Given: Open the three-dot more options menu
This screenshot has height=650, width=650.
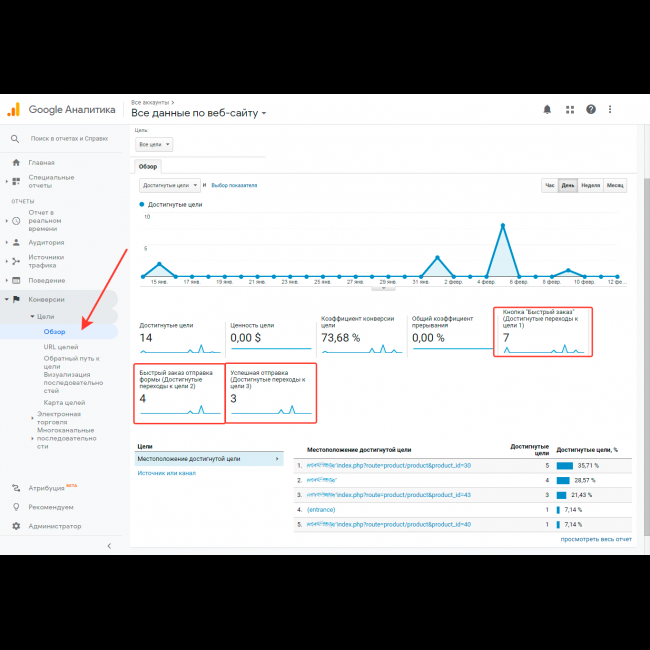Looking at the screenshot, I should pyautogui.click(x=611, y=109).
